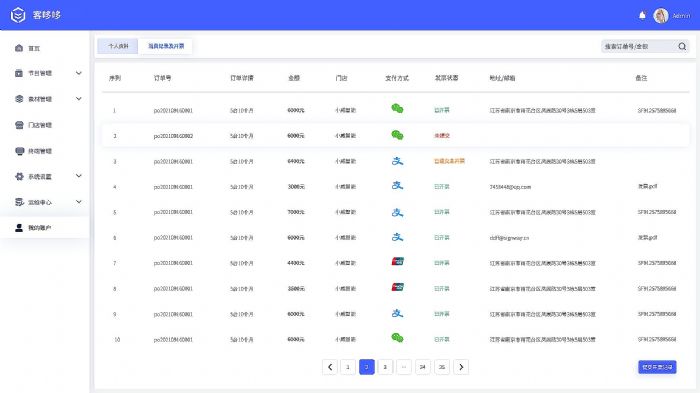
Task: Open the 门店管理 store management item
Action: click(x=40, y=125)
